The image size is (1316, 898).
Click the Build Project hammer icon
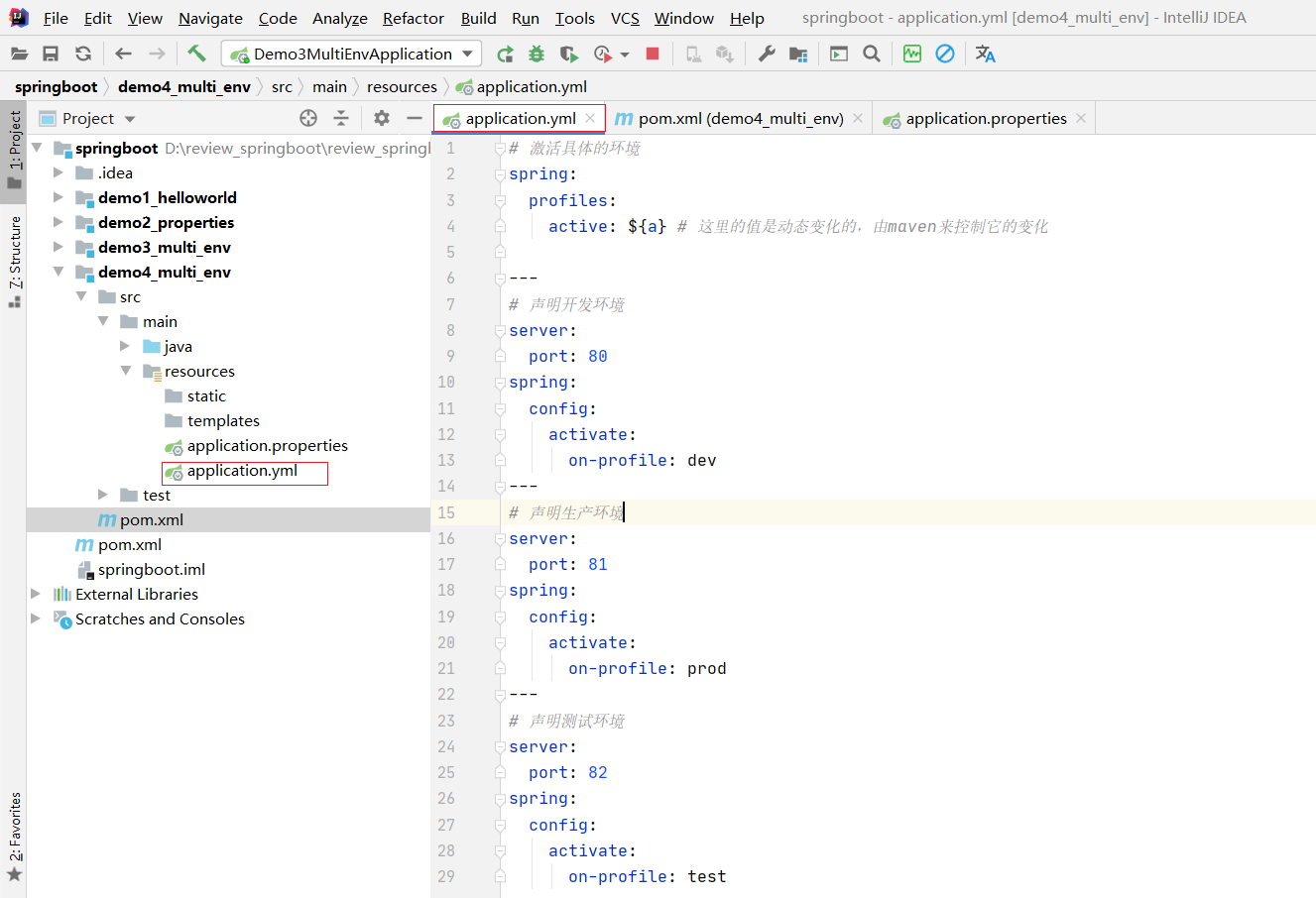[196, 54]
